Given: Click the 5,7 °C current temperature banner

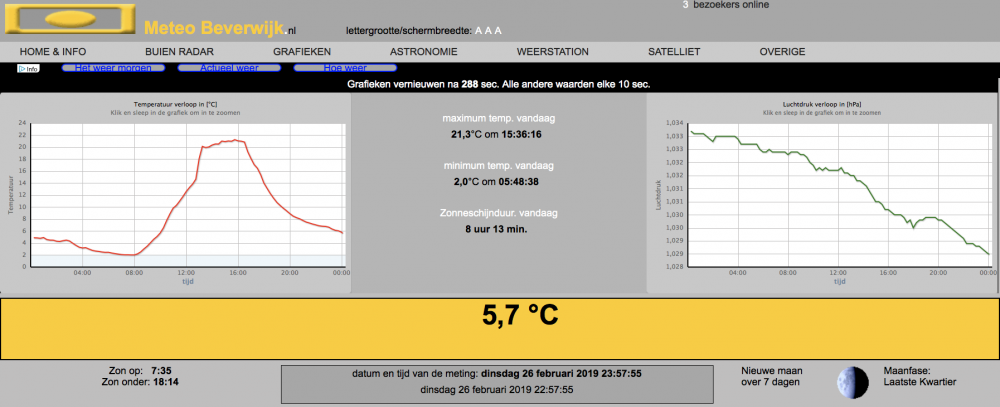Looking at the screenshot, I should [499, 329].
